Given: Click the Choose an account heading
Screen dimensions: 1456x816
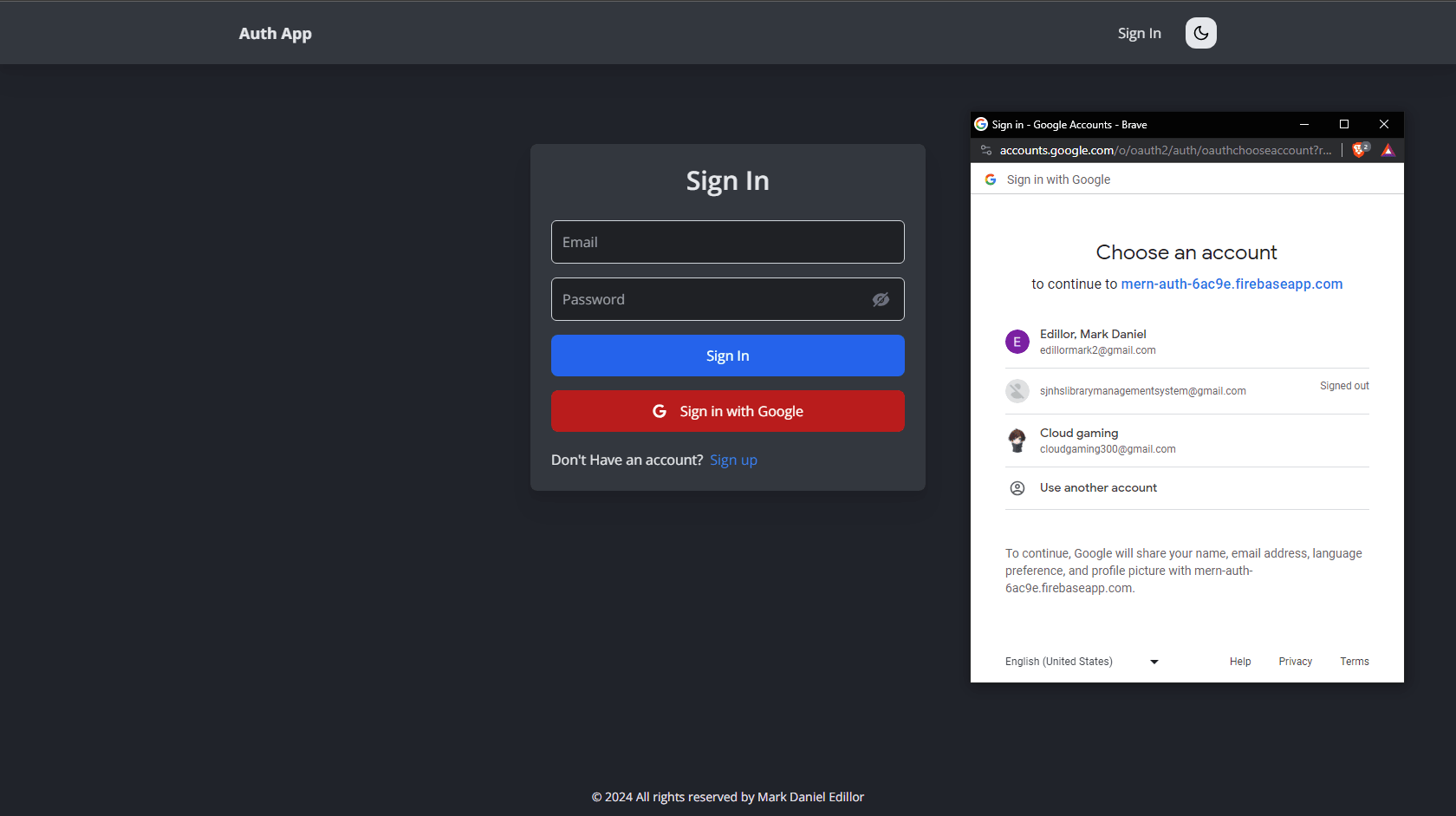Looking at the screenshot, I should point(1186,252).
